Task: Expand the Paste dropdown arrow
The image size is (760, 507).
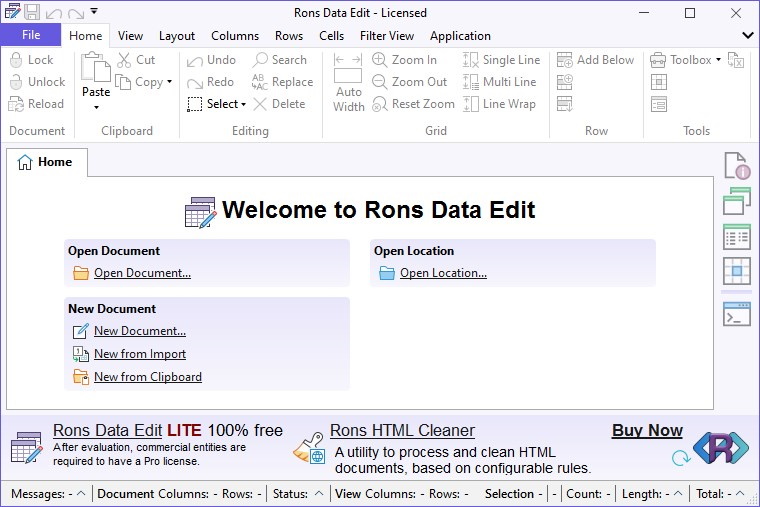Action: pos(96,107)
